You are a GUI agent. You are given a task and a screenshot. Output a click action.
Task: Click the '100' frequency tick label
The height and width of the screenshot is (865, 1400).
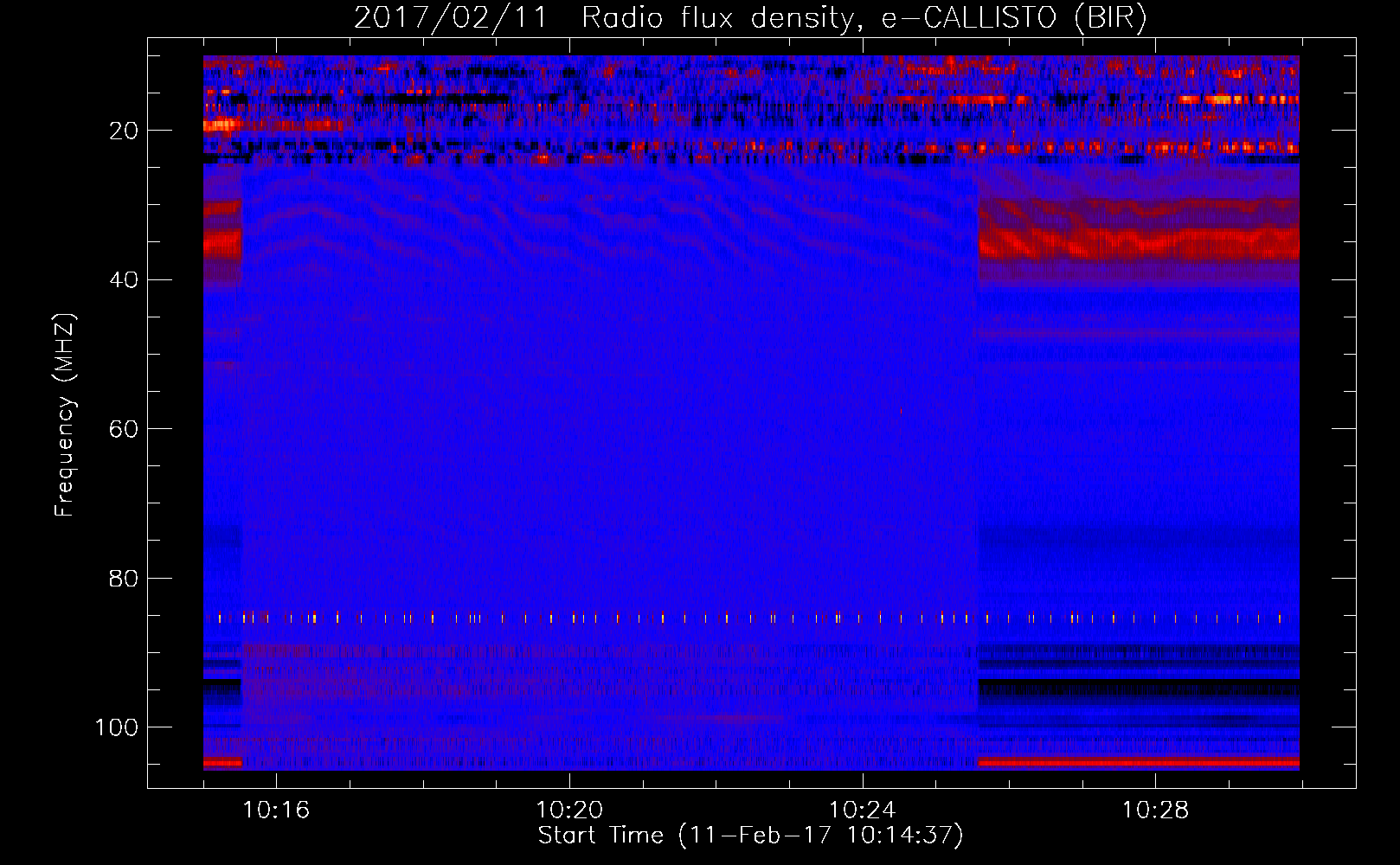[117, 727]
